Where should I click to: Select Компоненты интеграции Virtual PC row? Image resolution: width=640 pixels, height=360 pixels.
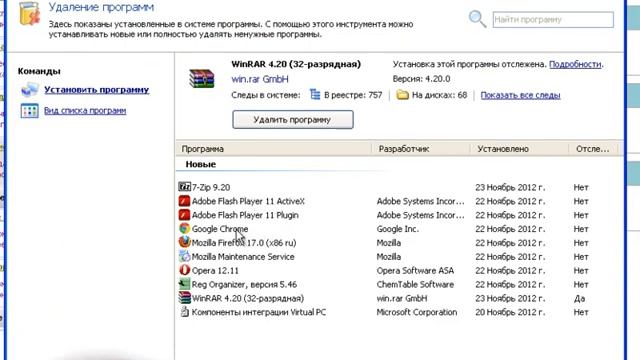[399, 312]
